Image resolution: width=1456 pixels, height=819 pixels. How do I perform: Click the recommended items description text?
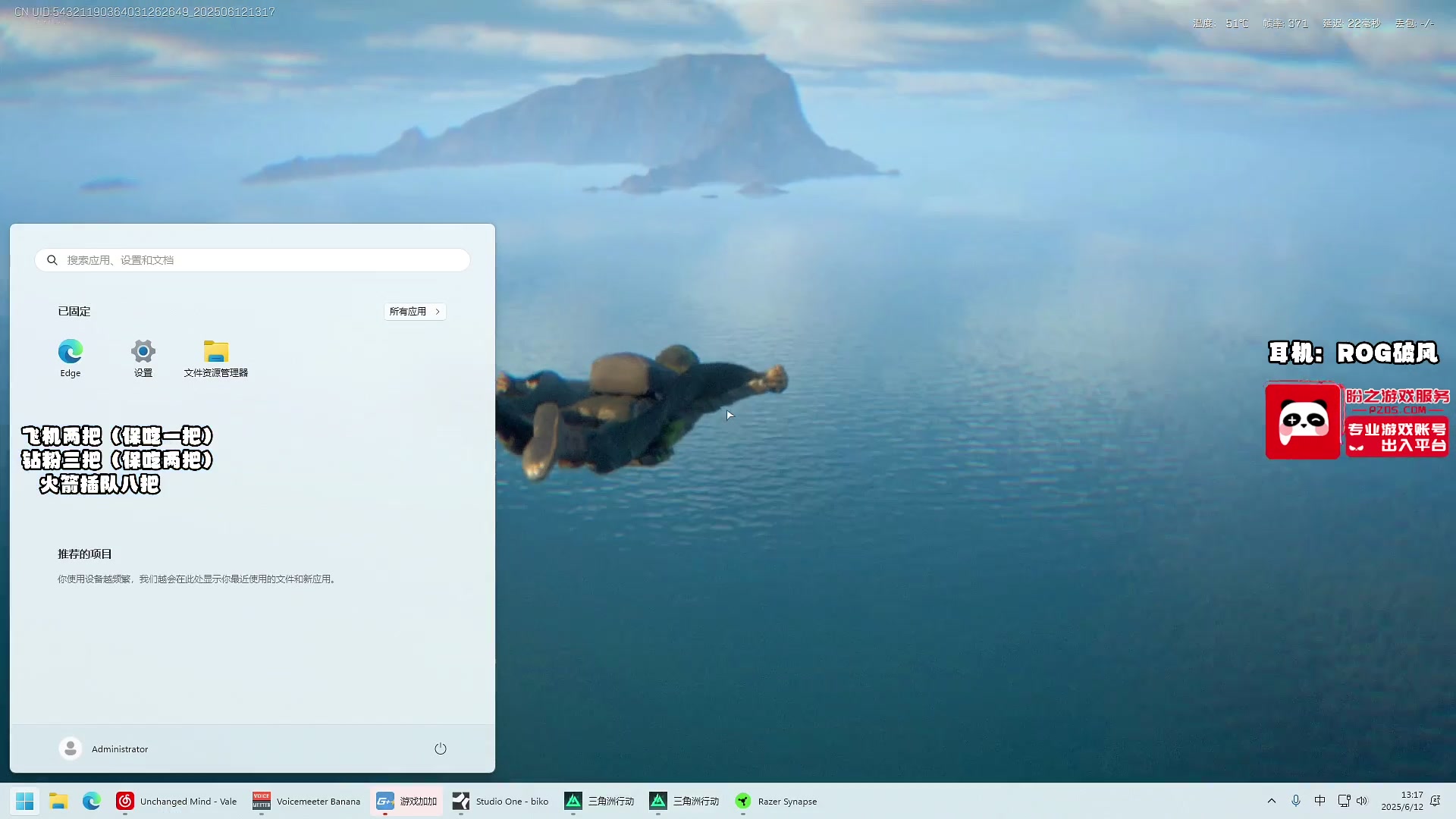pos(197,579)
